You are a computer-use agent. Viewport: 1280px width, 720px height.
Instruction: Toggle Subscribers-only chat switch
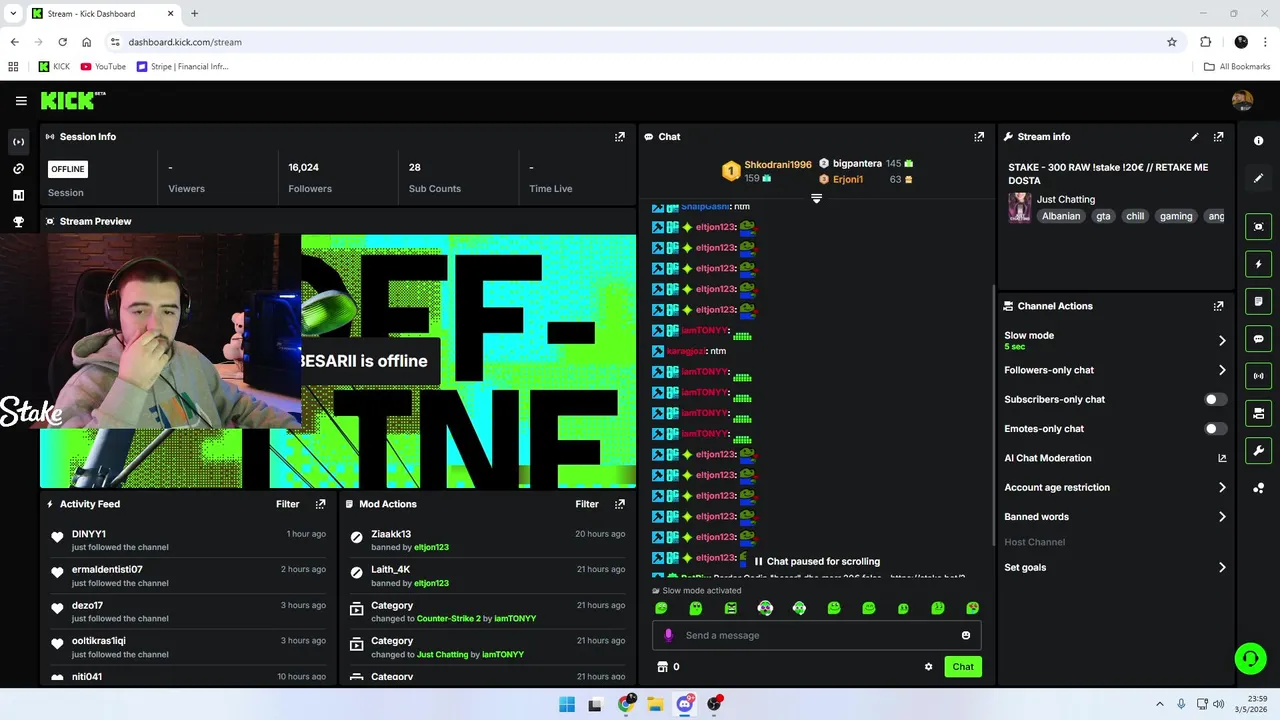tap(1215, 399)
